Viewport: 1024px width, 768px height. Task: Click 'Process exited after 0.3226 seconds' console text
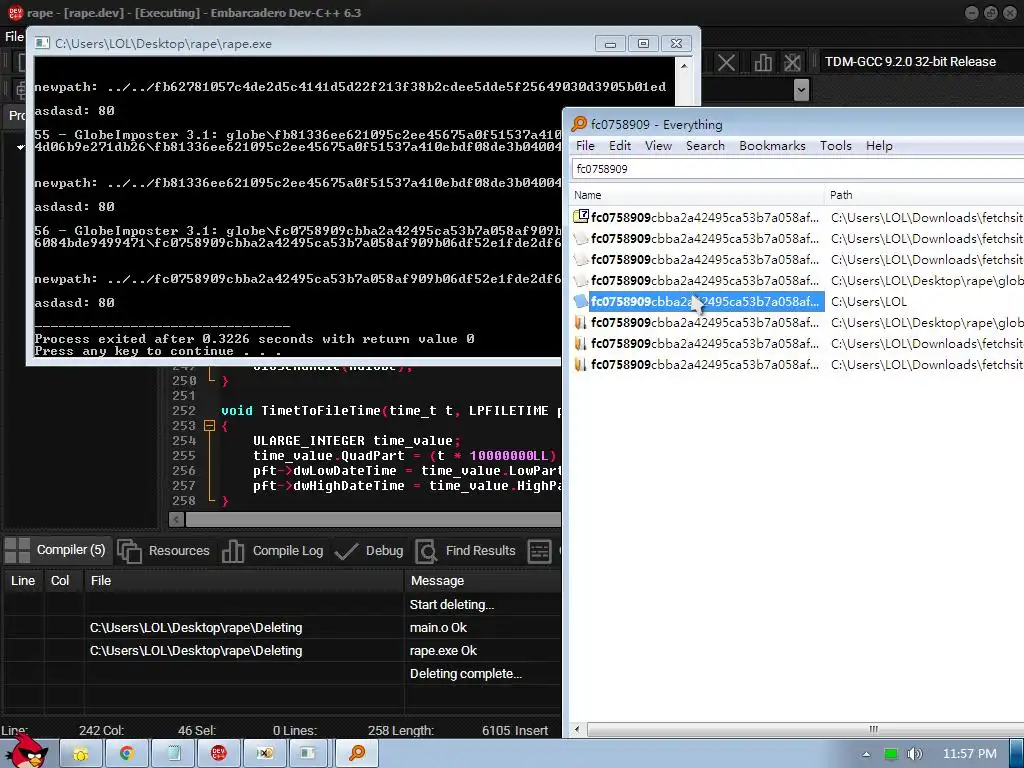click(254, 339)
